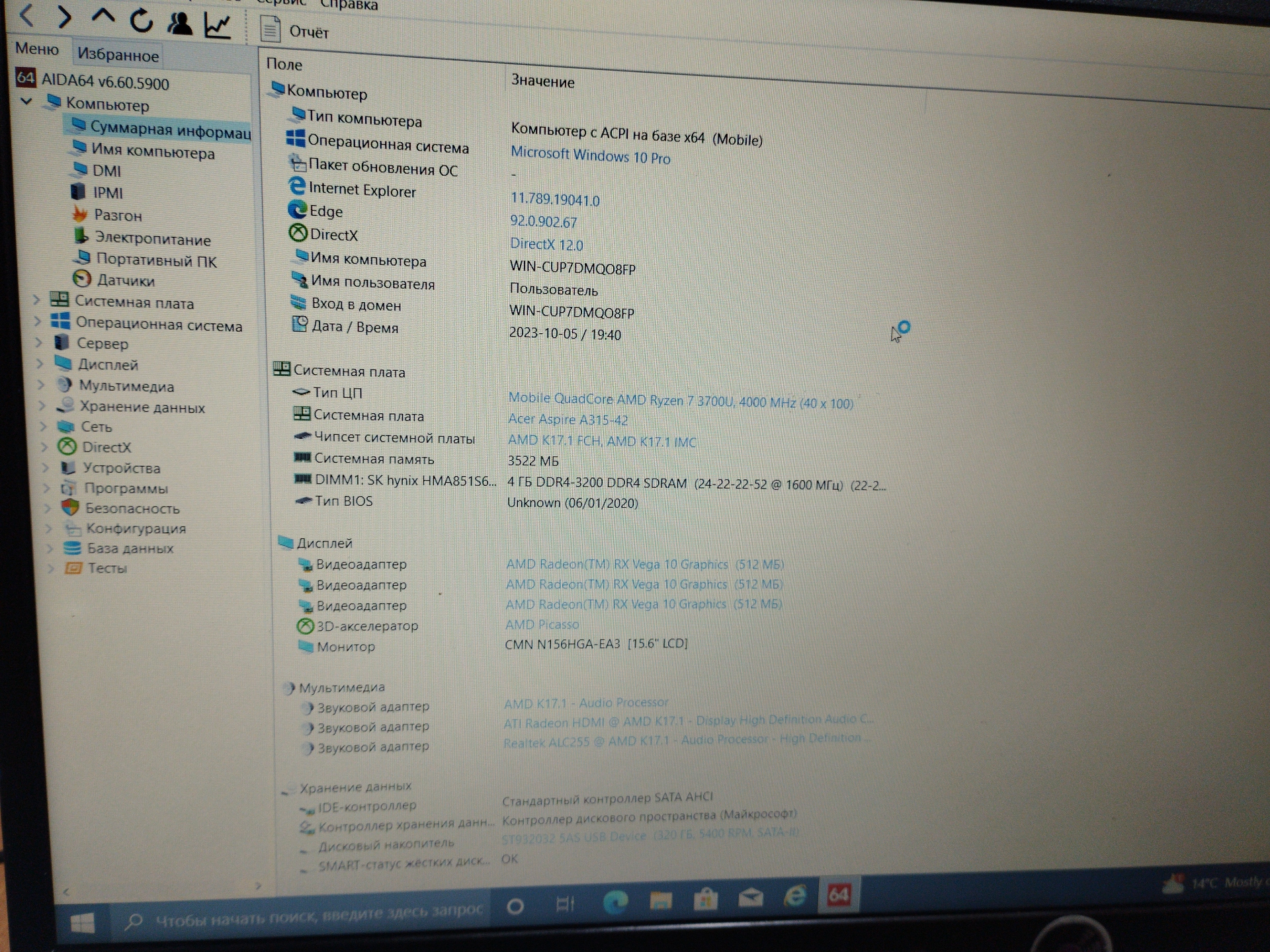Click the Портативный ПК laptop icon
The image size is (1270, 952).
coord(83,257)
